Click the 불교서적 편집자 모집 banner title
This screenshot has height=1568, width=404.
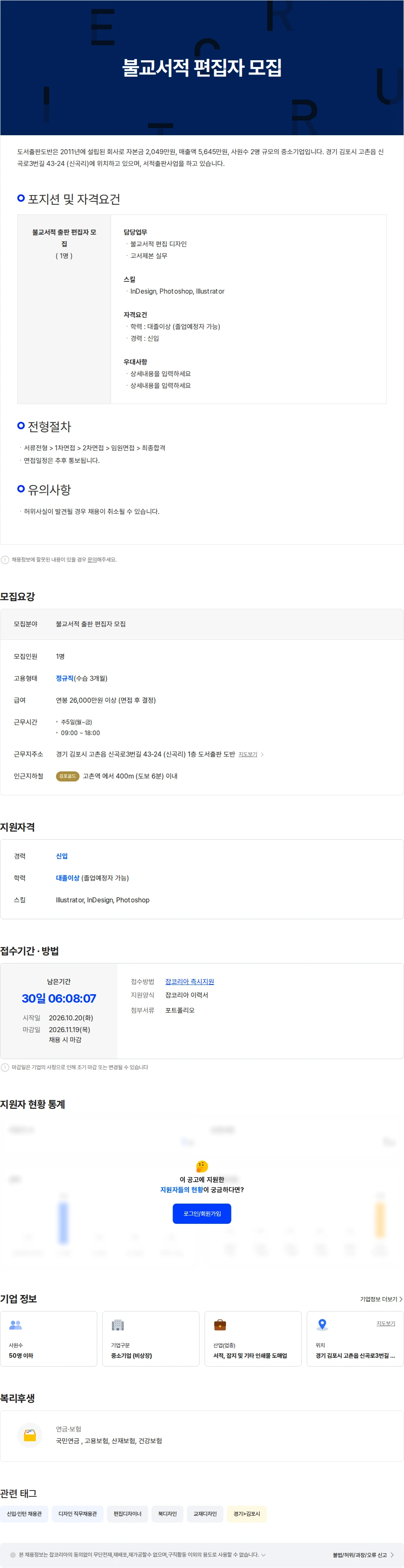click(x=202, y=67)
